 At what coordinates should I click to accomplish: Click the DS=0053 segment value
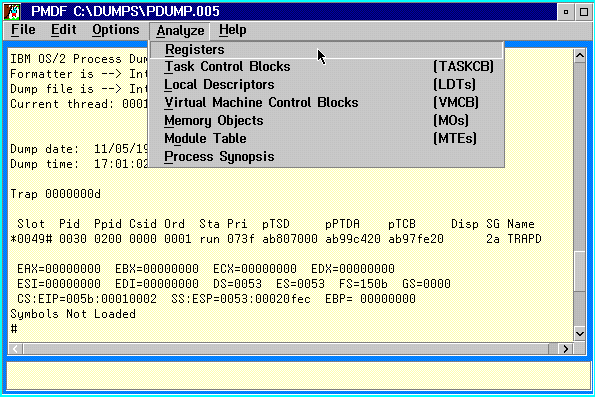tap(237, 284)
